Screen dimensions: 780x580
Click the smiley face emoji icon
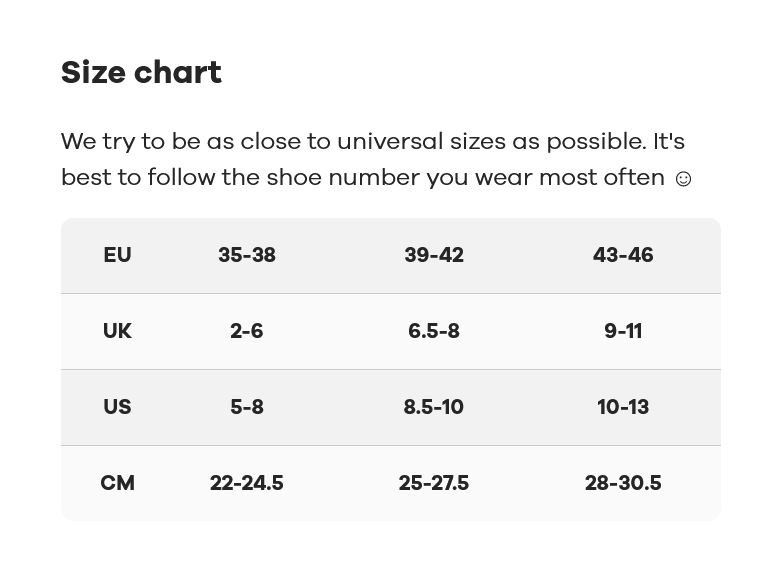pos(683,179)
